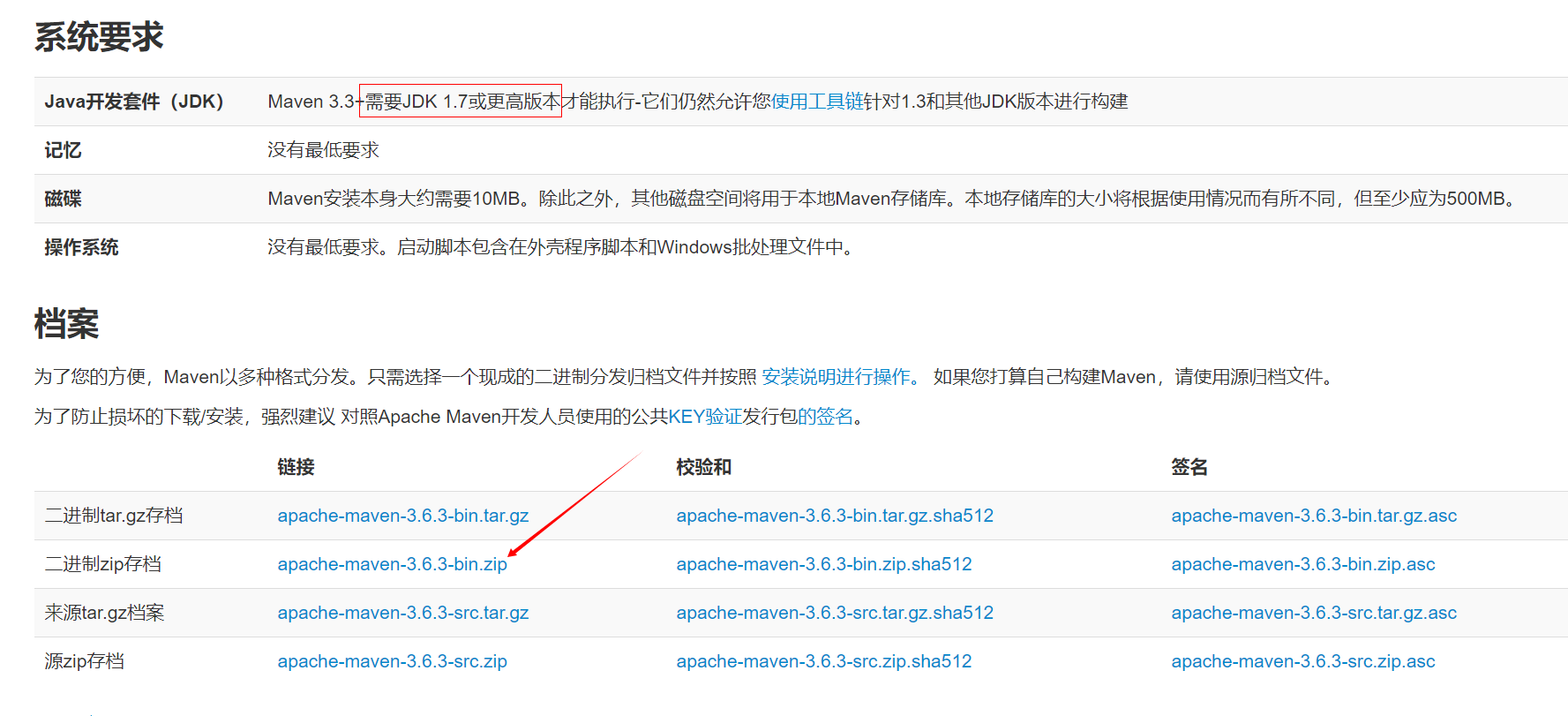Image resolution: width=1568 pixels, height=716 pixels.
Task: Open apache-maven-3.6.3-src.zip.asc signature
Action: tap(1303, 661)
